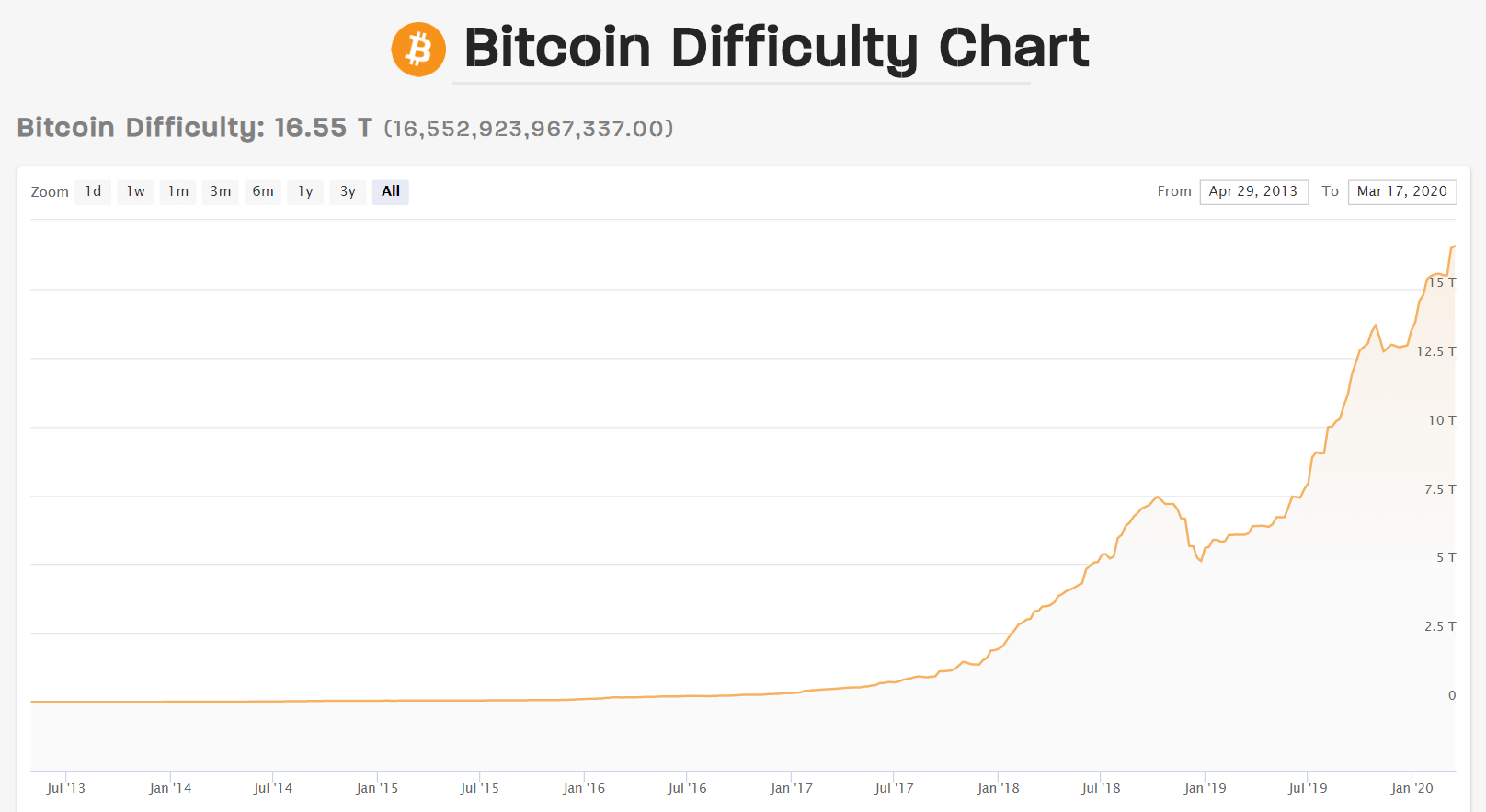Select the 3y zoom option

347,191
